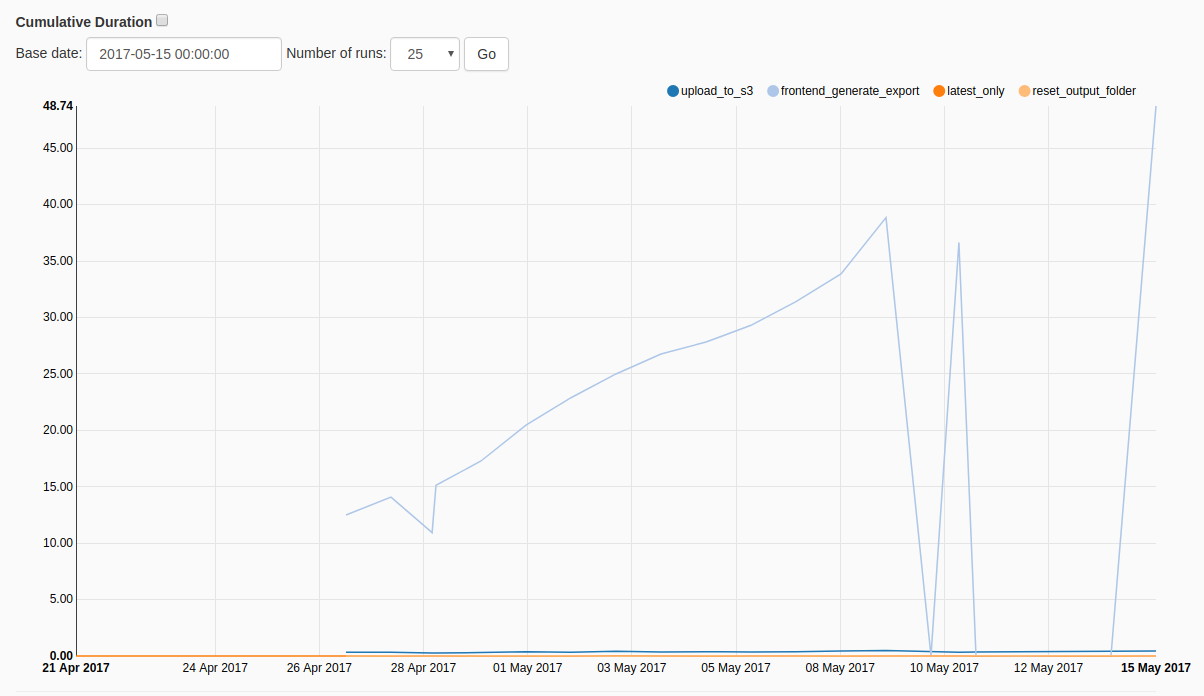Click the 12 May 2017 x-axis label
1204x696 pixels.
tap(1048, 667)
